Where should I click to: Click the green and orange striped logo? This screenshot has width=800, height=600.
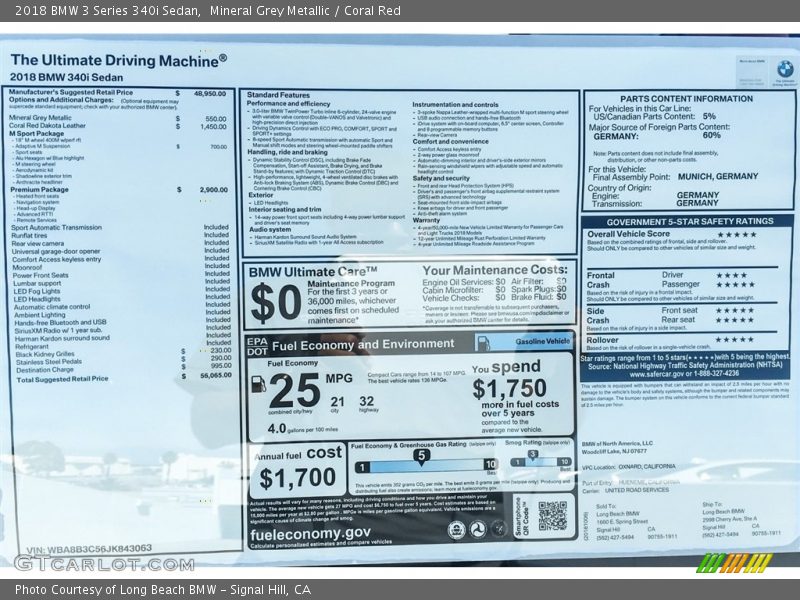pos(733,562)
